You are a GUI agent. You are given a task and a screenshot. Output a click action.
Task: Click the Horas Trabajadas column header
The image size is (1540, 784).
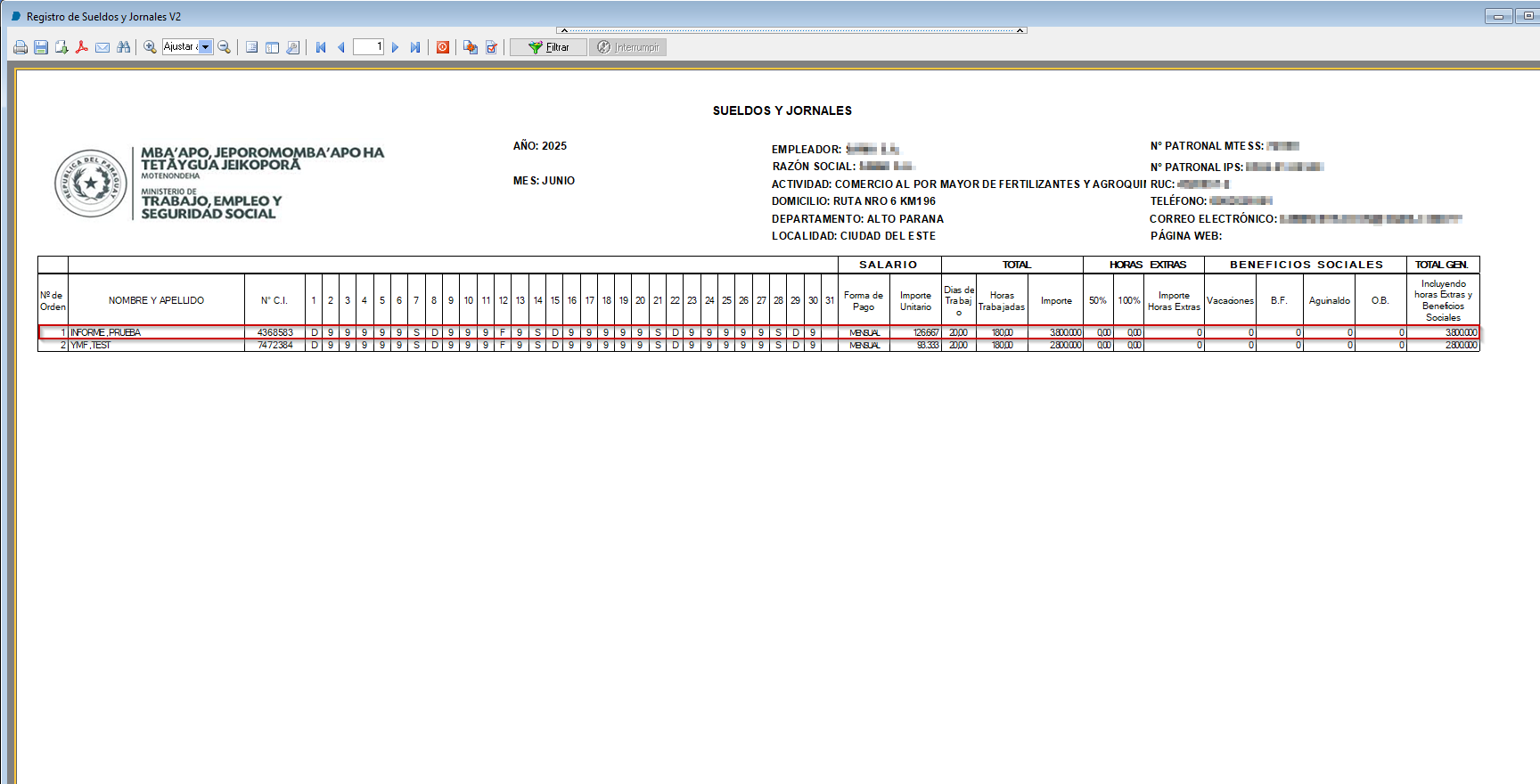[1002, 301]
